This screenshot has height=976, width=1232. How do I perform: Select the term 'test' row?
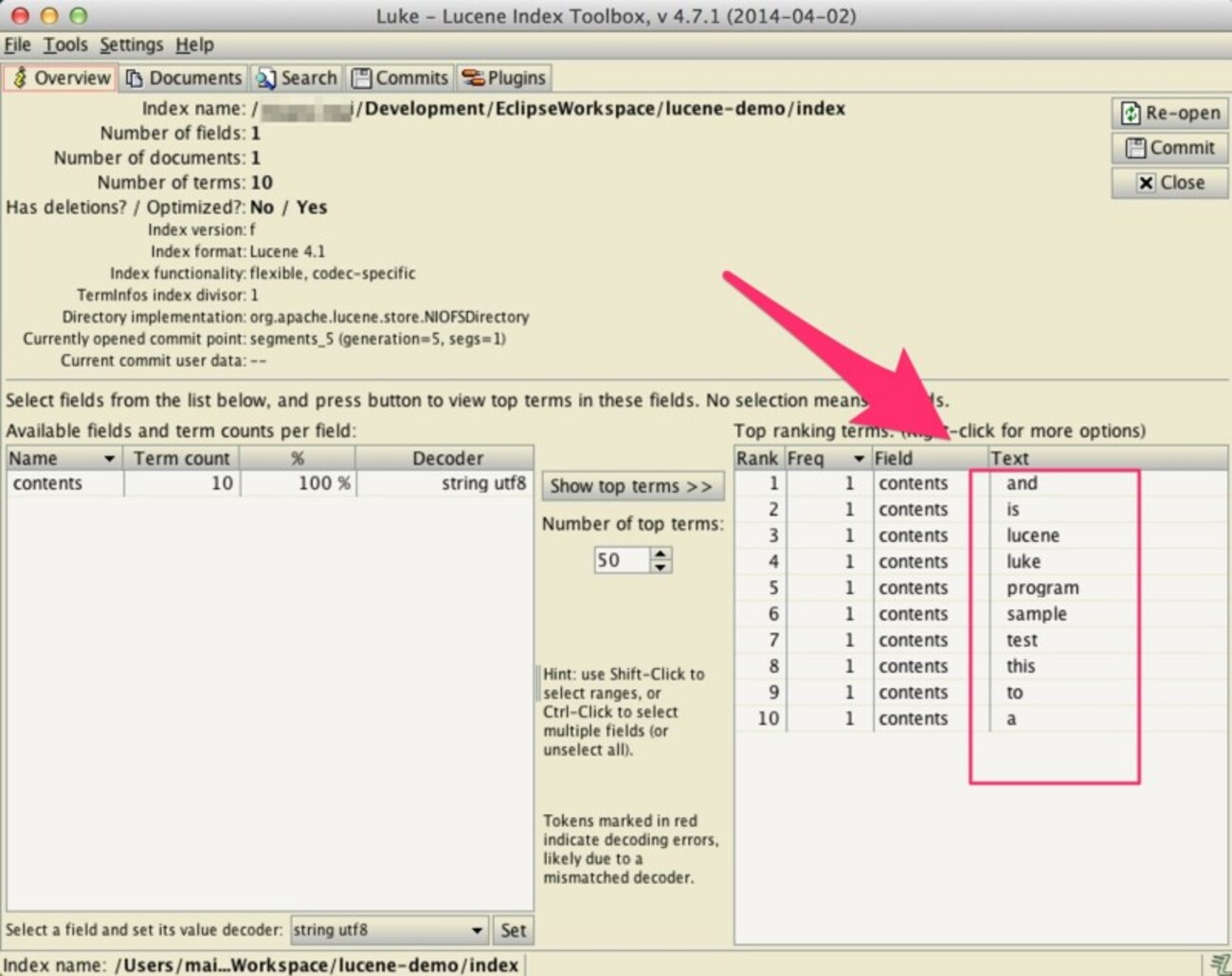point(980,641)
